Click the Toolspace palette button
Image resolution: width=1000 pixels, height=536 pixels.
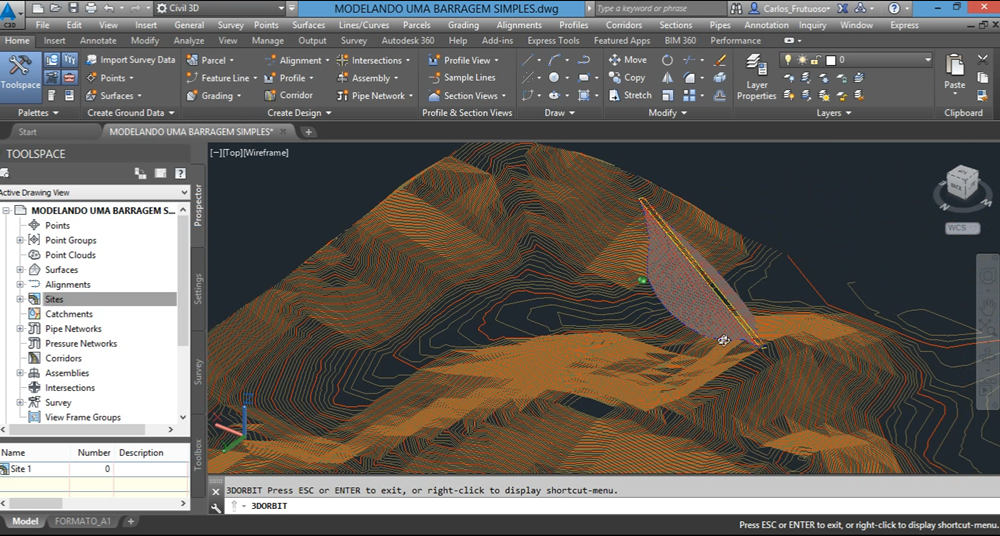(x=20, y=78)
